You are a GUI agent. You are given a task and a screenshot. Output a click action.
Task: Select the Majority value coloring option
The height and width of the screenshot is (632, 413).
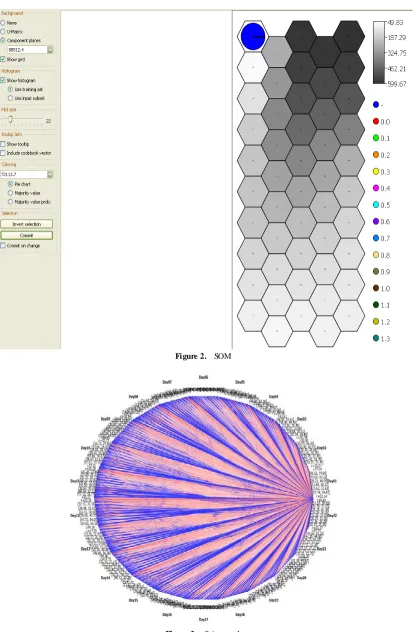point(10,193)
